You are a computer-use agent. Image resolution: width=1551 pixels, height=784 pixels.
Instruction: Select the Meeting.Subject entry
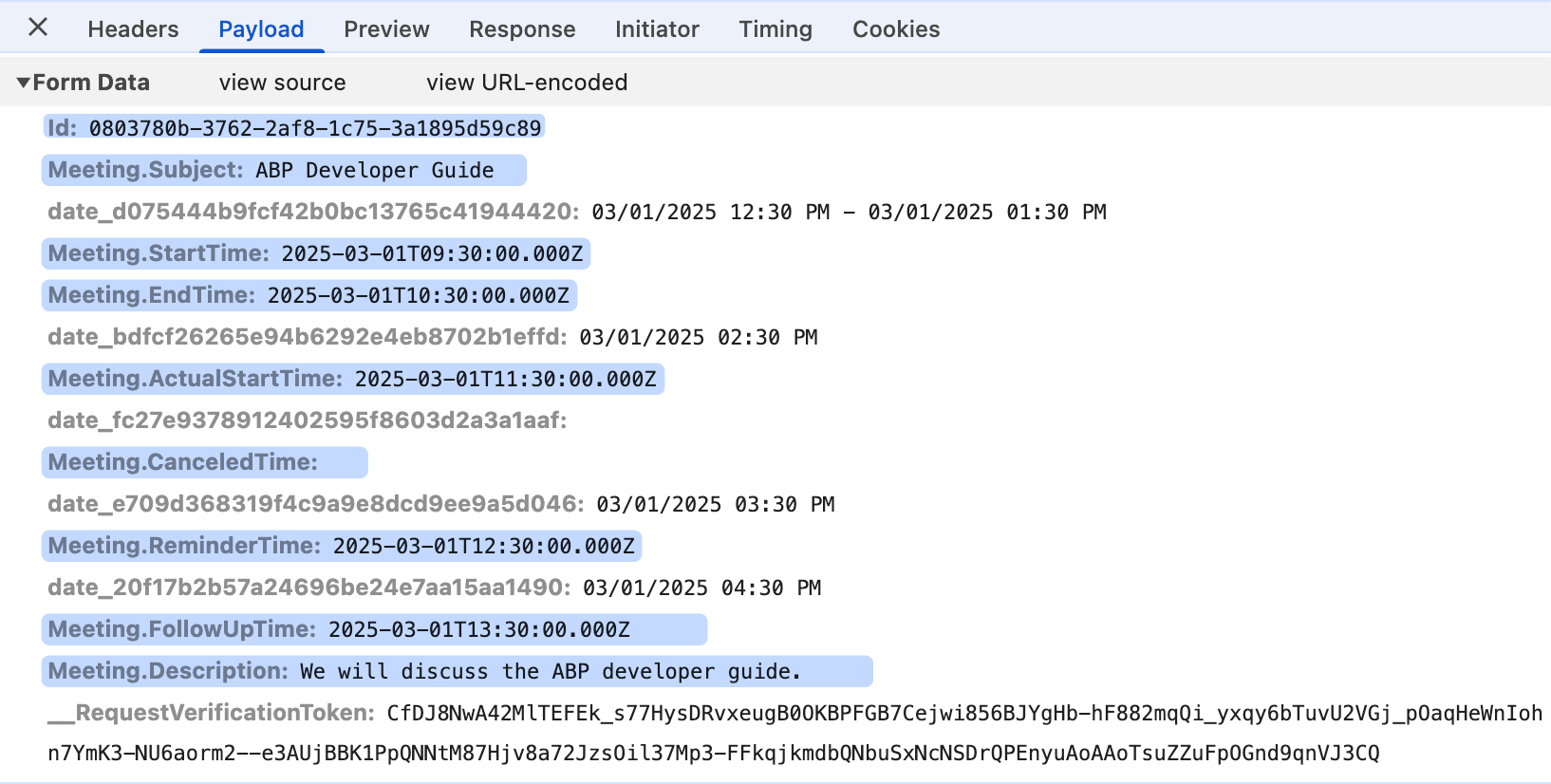pos(283,170)
